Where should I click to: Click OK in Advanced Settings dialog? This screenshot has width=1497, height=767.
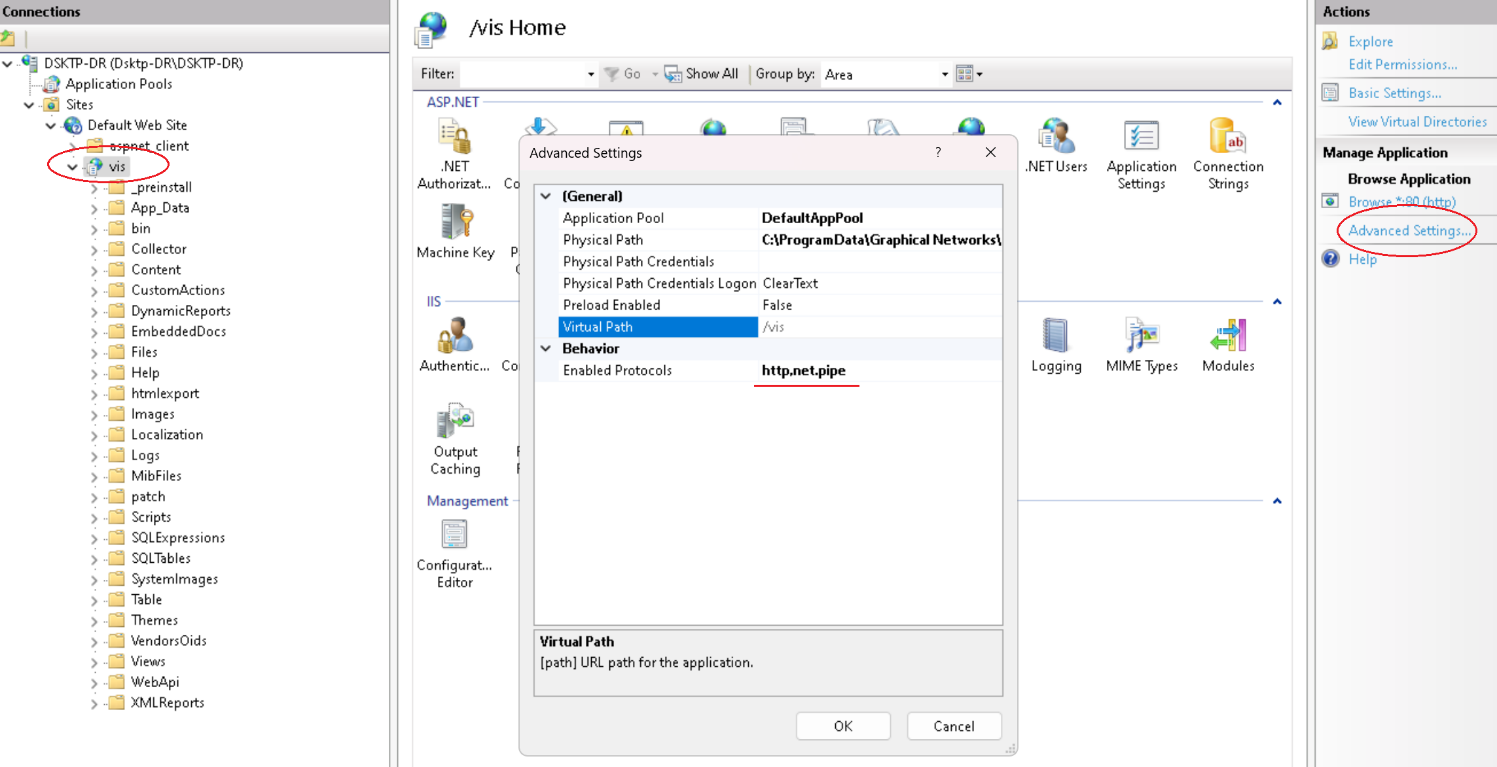coord(843,726)
